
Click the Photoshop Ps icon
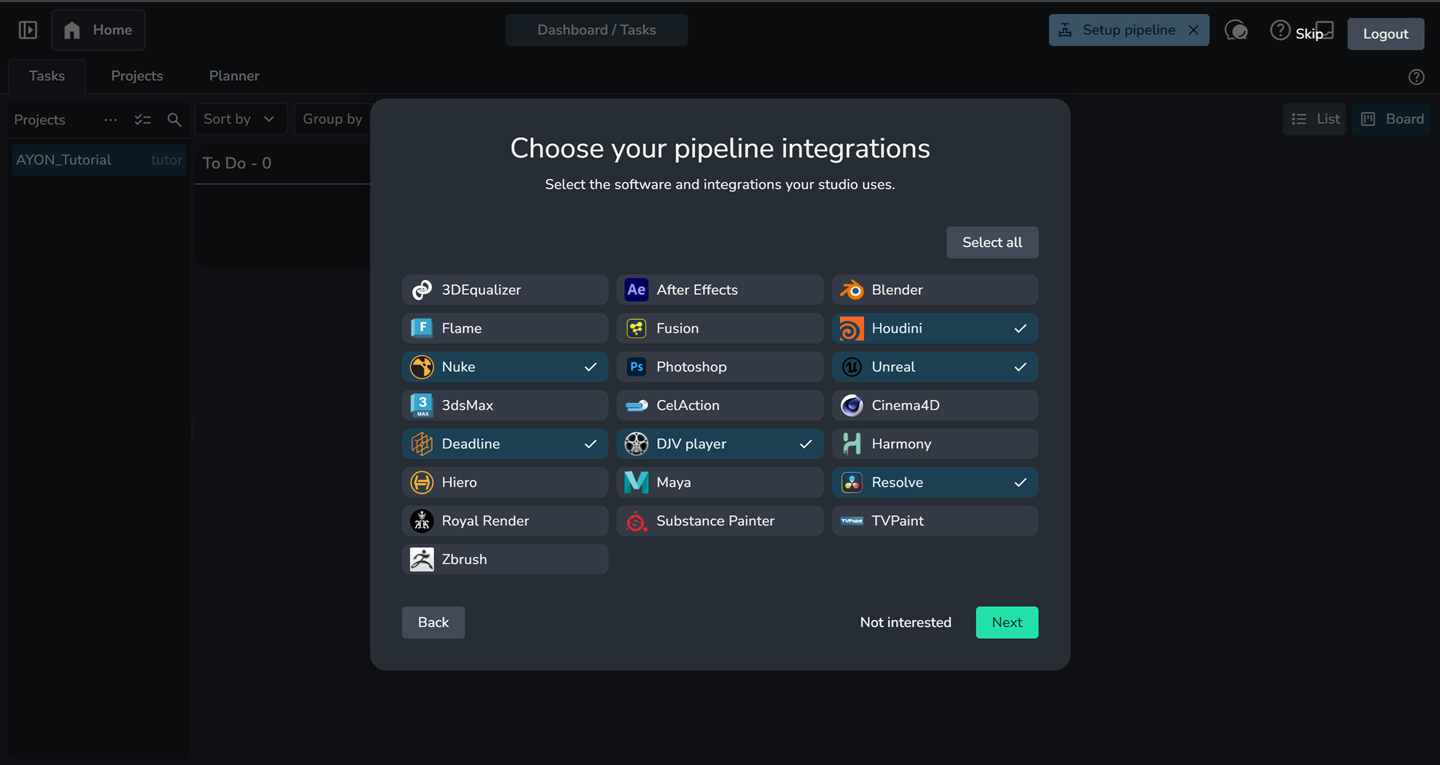(636, 367)
